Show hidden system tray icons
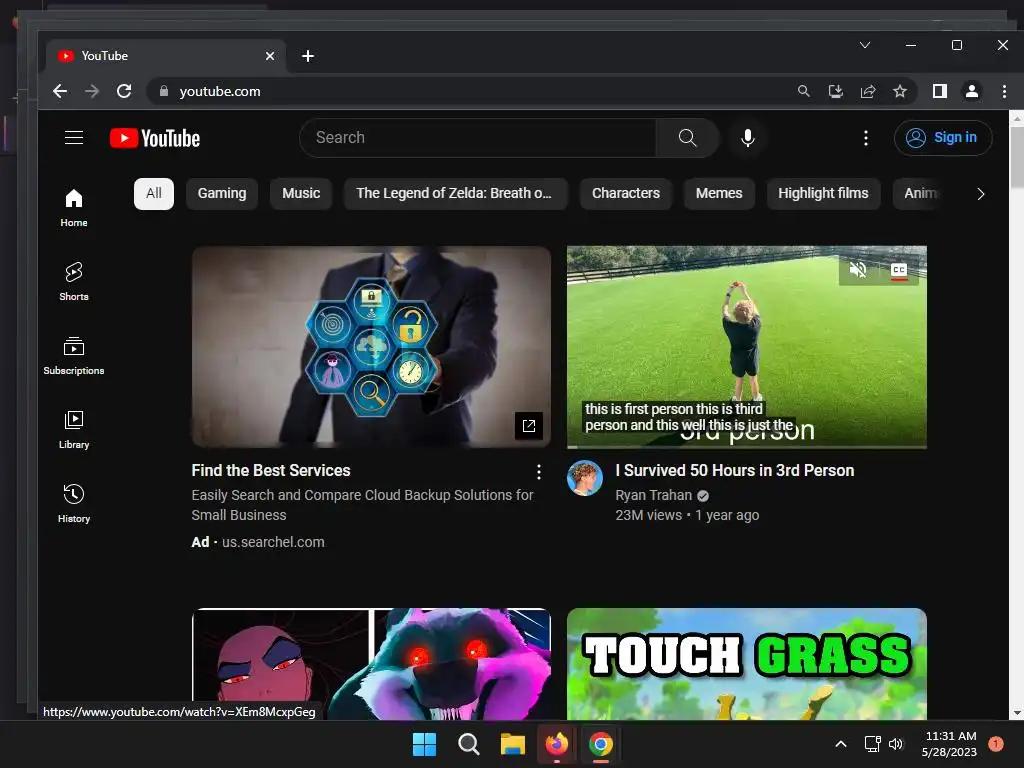The height and width of the screenshot is (768, 1024). tap(841, 744)
